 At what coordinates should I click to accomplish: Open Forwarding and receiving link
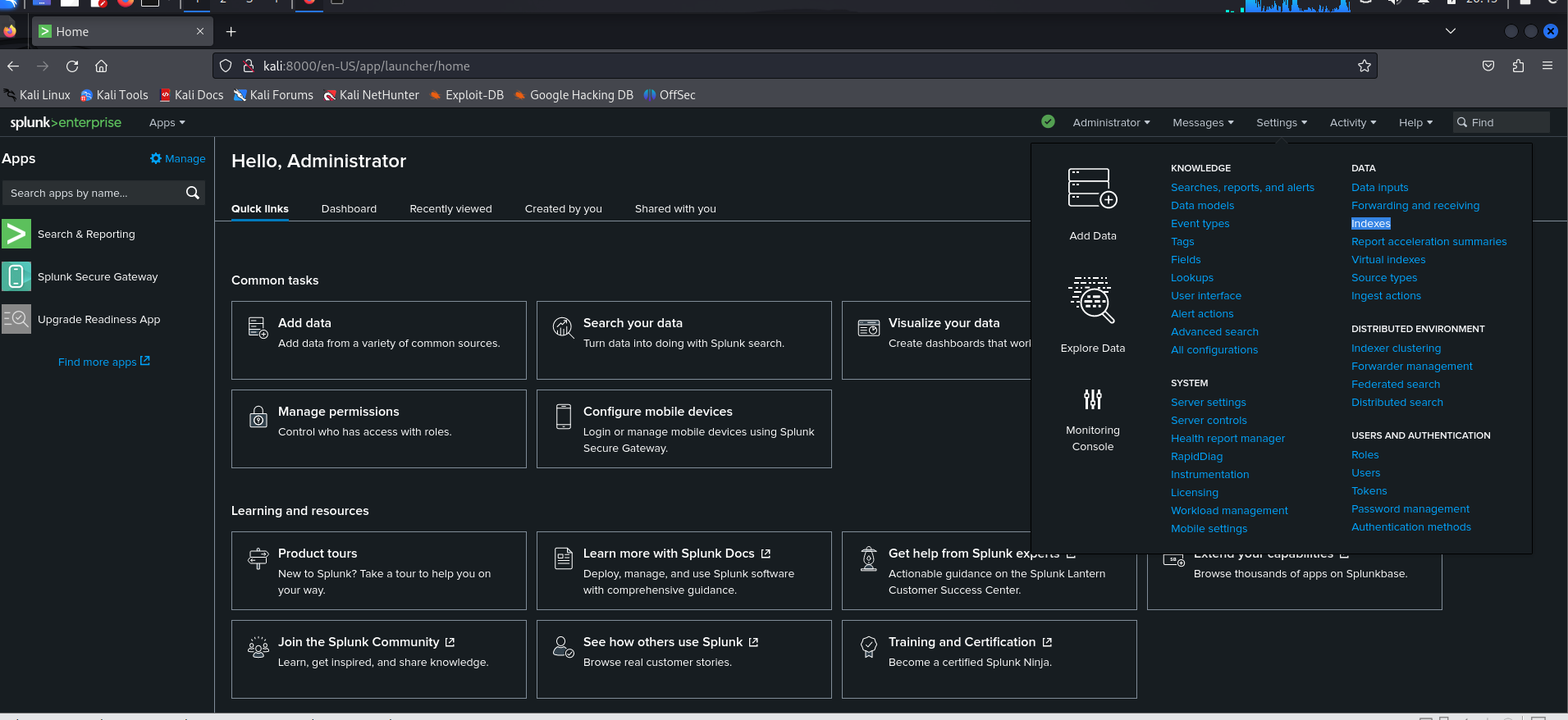1415,205
